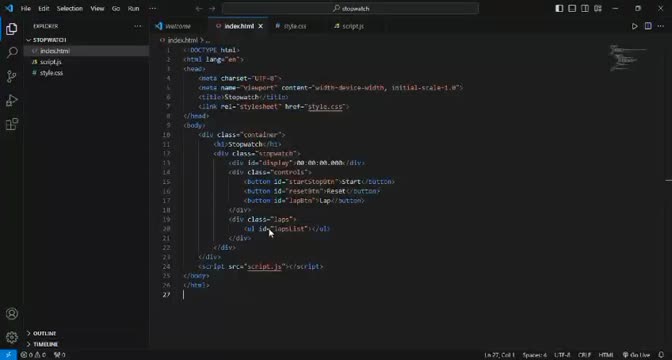Open the Accounts menu icon
Screen dimensions: 672x360
tap(12, 314)
